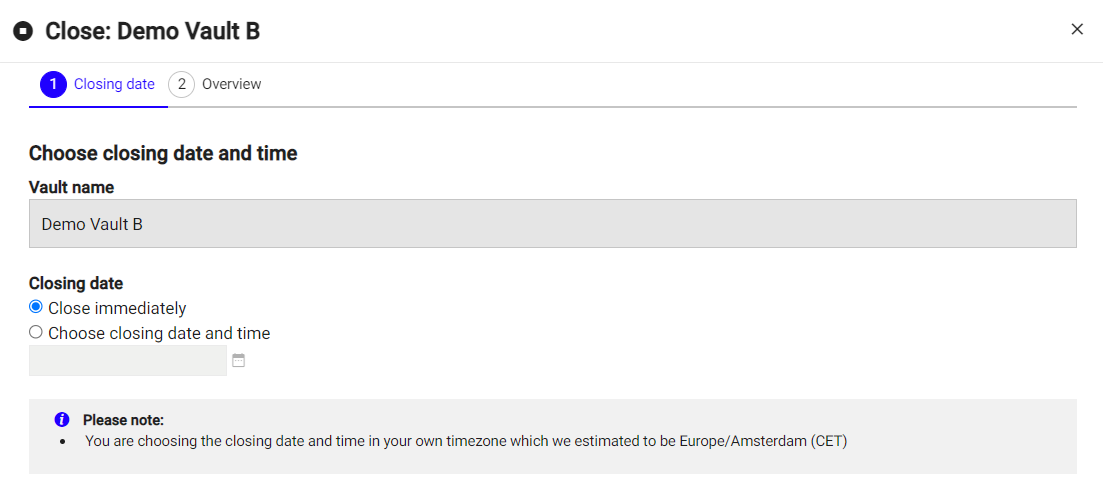Click the "Vault name" field label
Image resolution: width=1103 pixels, height=487 pixels.
[71, 187]
